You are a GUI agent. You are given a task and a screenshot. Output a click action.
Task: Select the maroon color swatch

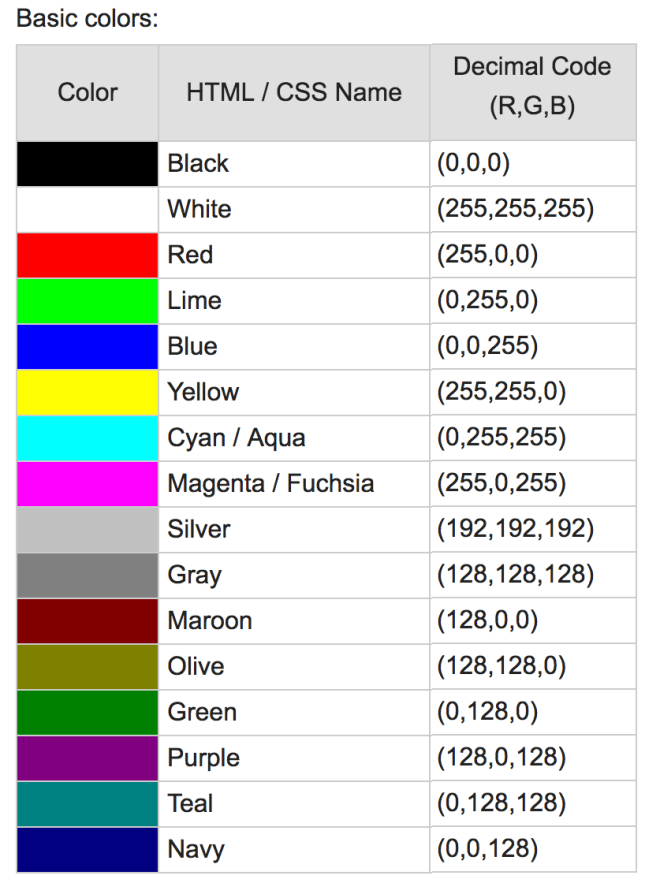coord(88,621)
